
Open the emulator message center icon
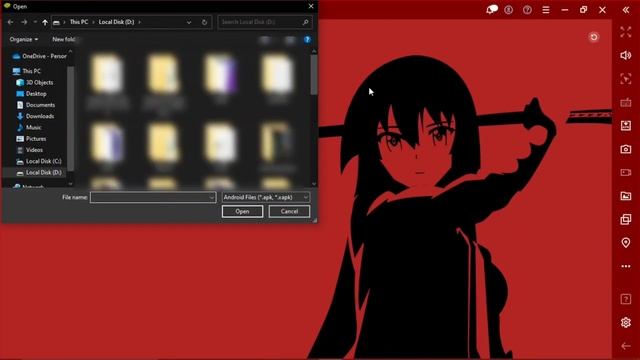[492, 9]
